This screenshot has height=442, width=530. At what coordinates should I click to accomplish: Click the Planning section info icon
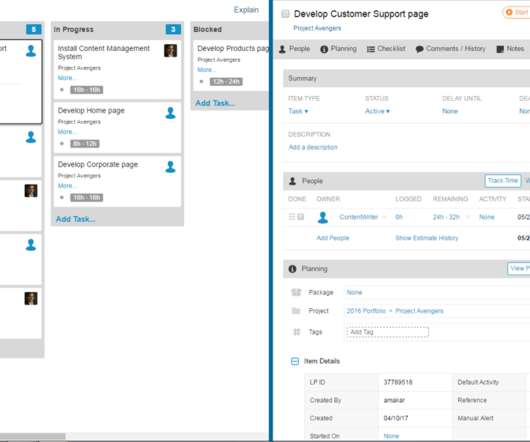[x=292, y=269]
